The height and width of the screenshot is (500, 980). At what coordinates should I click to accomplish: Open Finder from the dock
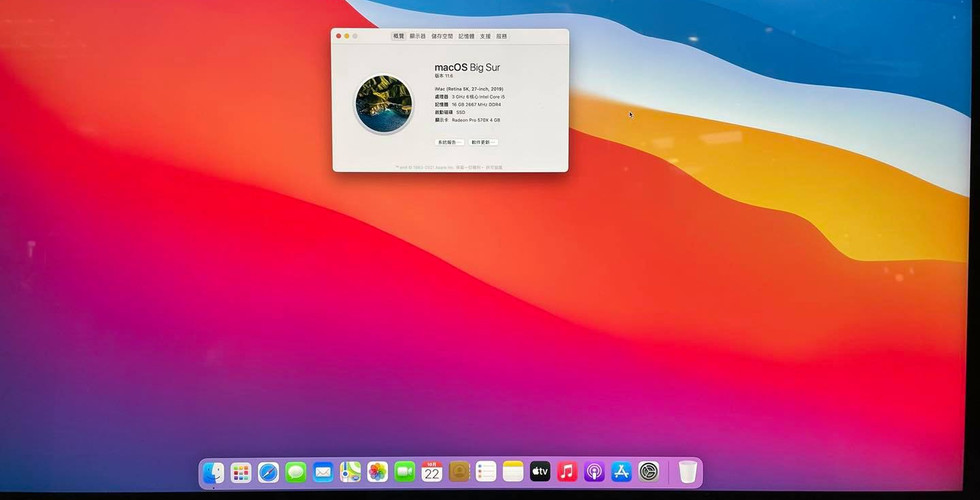pos(214,472)
